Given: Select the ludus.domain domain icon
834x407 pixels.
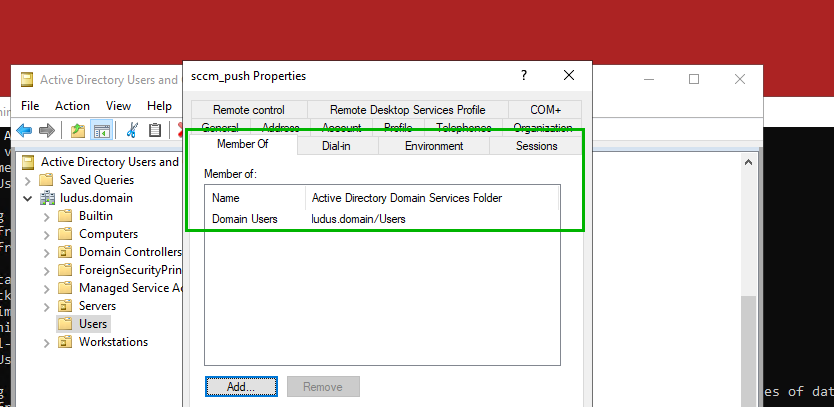Looking at the screenshot, I should (47, 198).
